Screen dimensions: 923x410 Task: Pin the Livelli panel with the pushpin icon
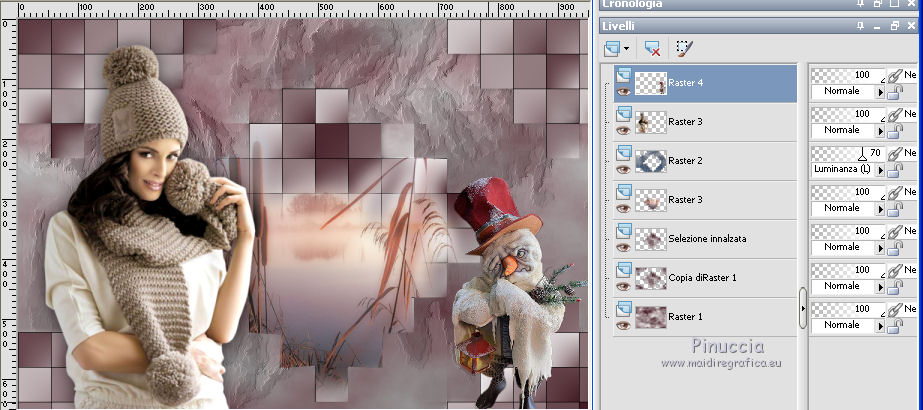point(860,26)
